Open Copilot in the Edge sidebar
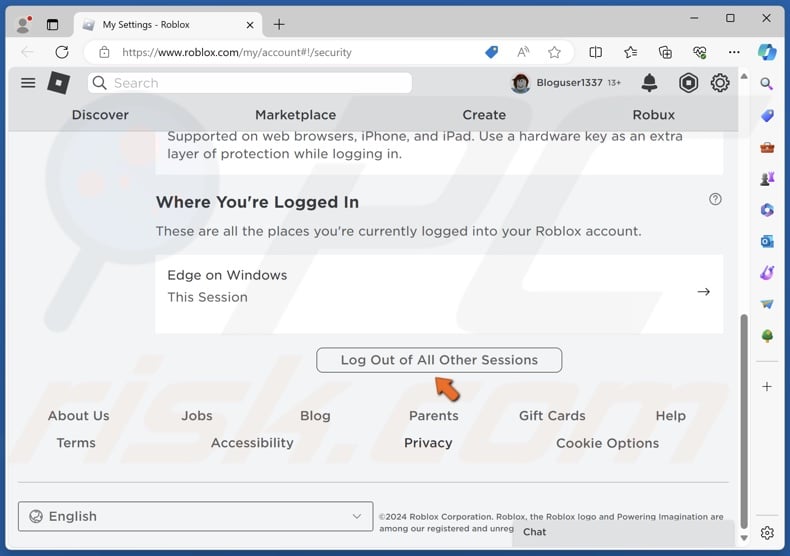The width and height of the screenshot is (790, 556). click(767, 52)
